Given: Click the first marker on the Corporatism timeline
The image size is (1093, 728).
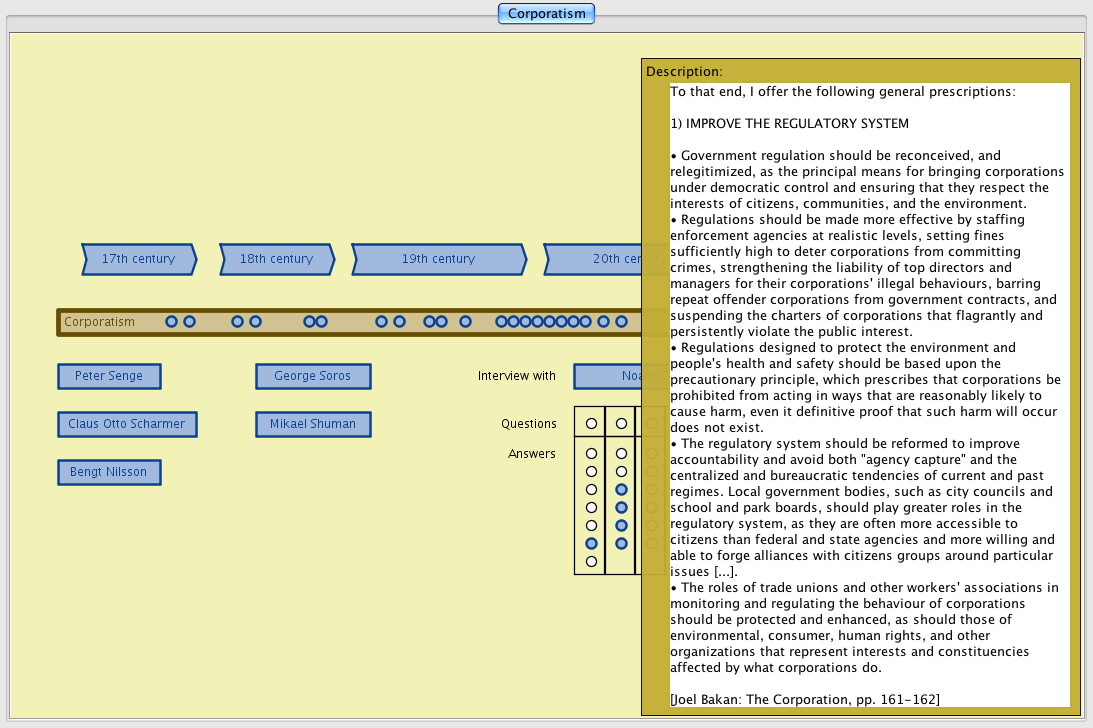Looking at the screenshot, I should tap(171, 322).
